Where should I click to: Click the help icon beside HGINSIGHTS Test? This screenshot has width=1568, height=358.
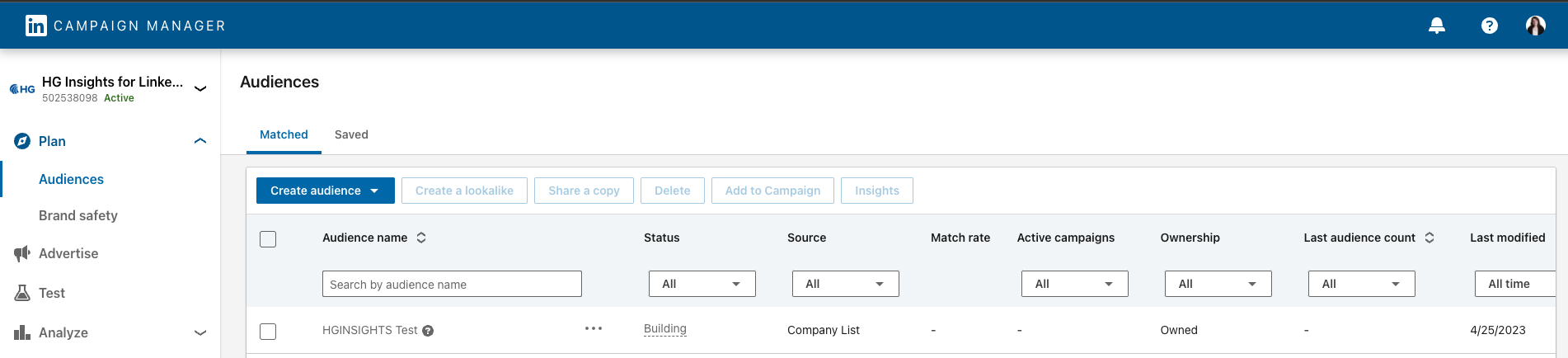(428, 331)
